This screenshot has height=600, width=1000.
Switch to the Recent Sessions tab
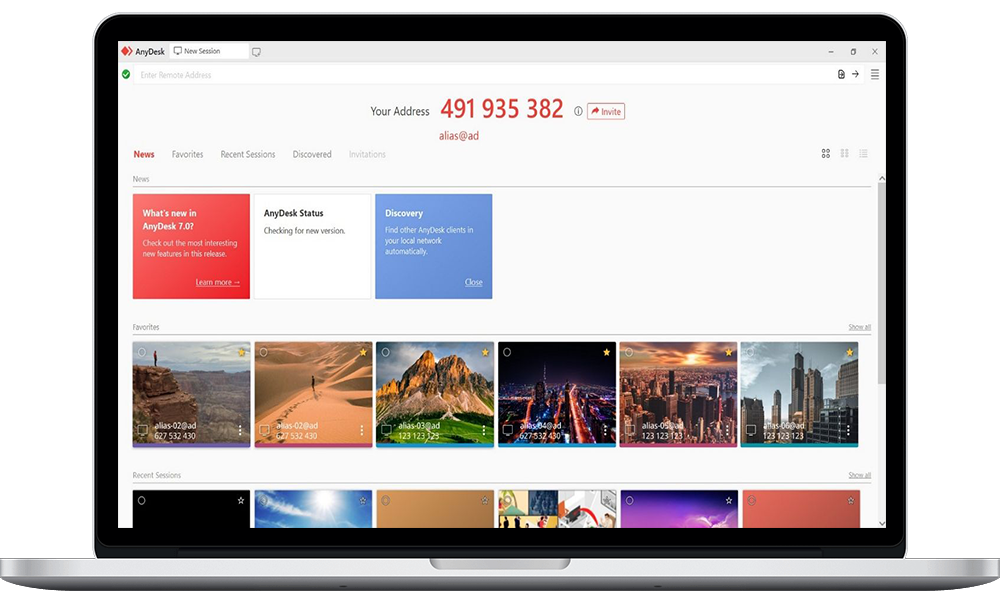tap(247, 155)
